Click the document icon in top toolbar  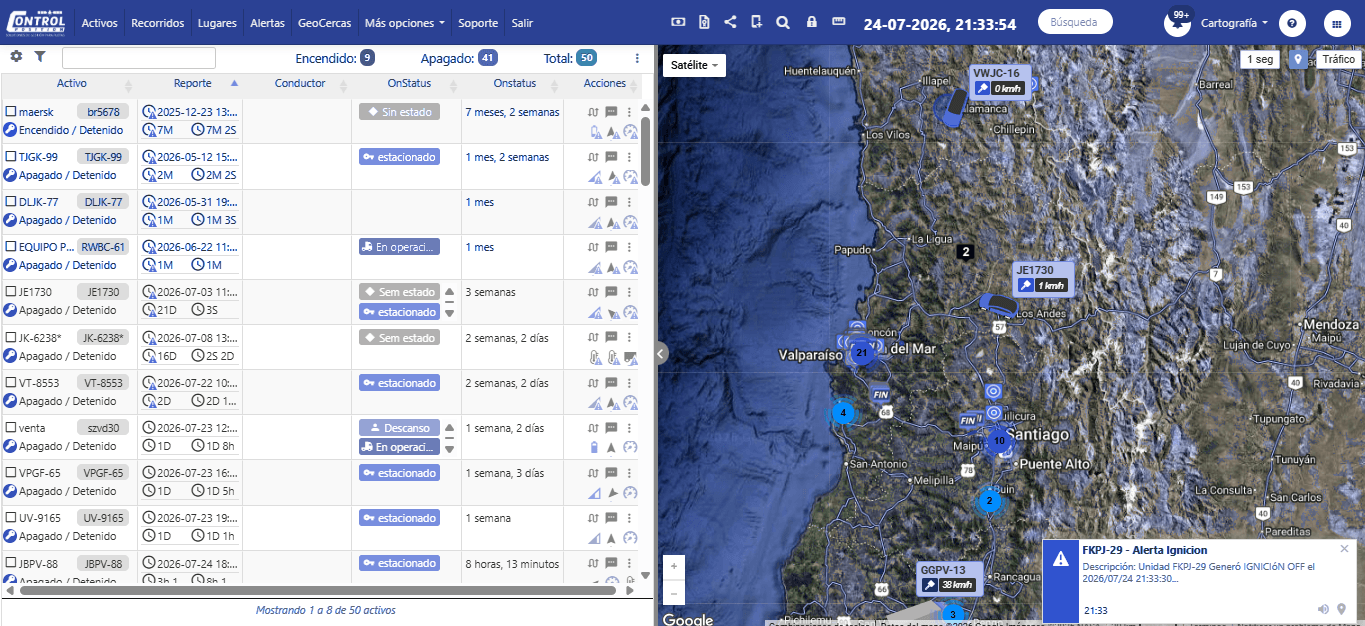[704, 22]
